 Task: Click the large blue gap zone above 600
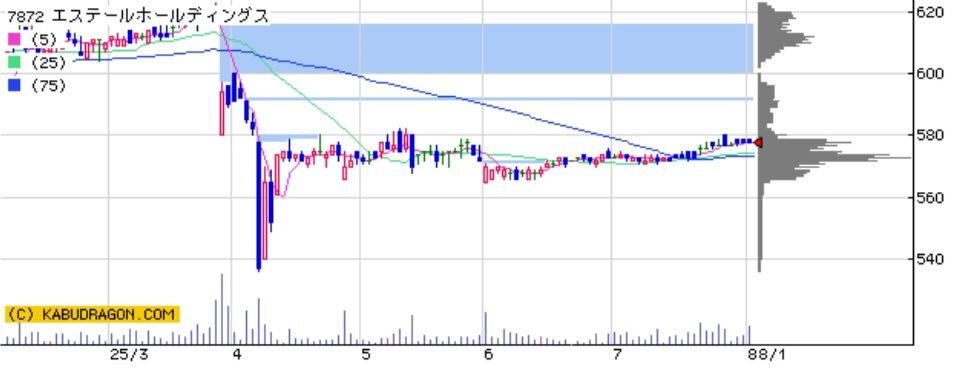(487, 48)
